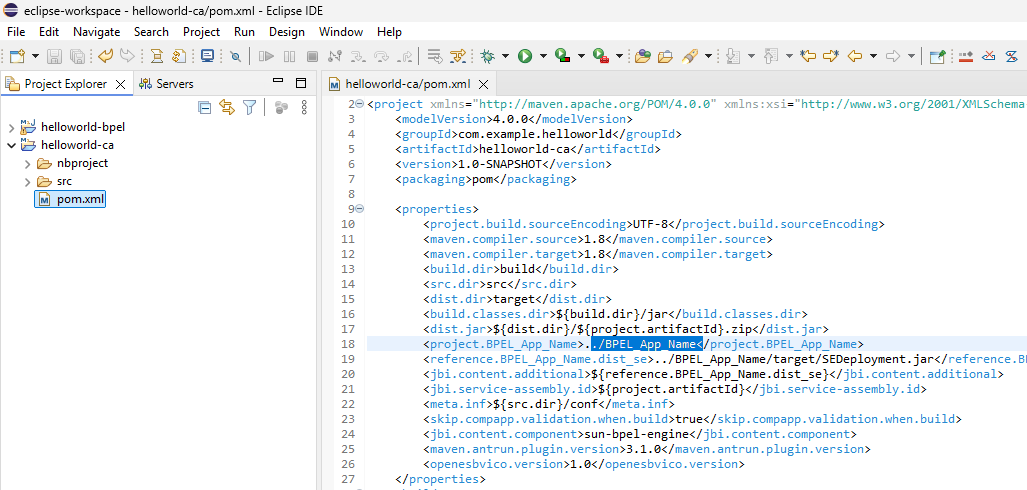Open the Help menu
Image resolution: width=1027 pixels, height=490 pixels.
(389, 31)
